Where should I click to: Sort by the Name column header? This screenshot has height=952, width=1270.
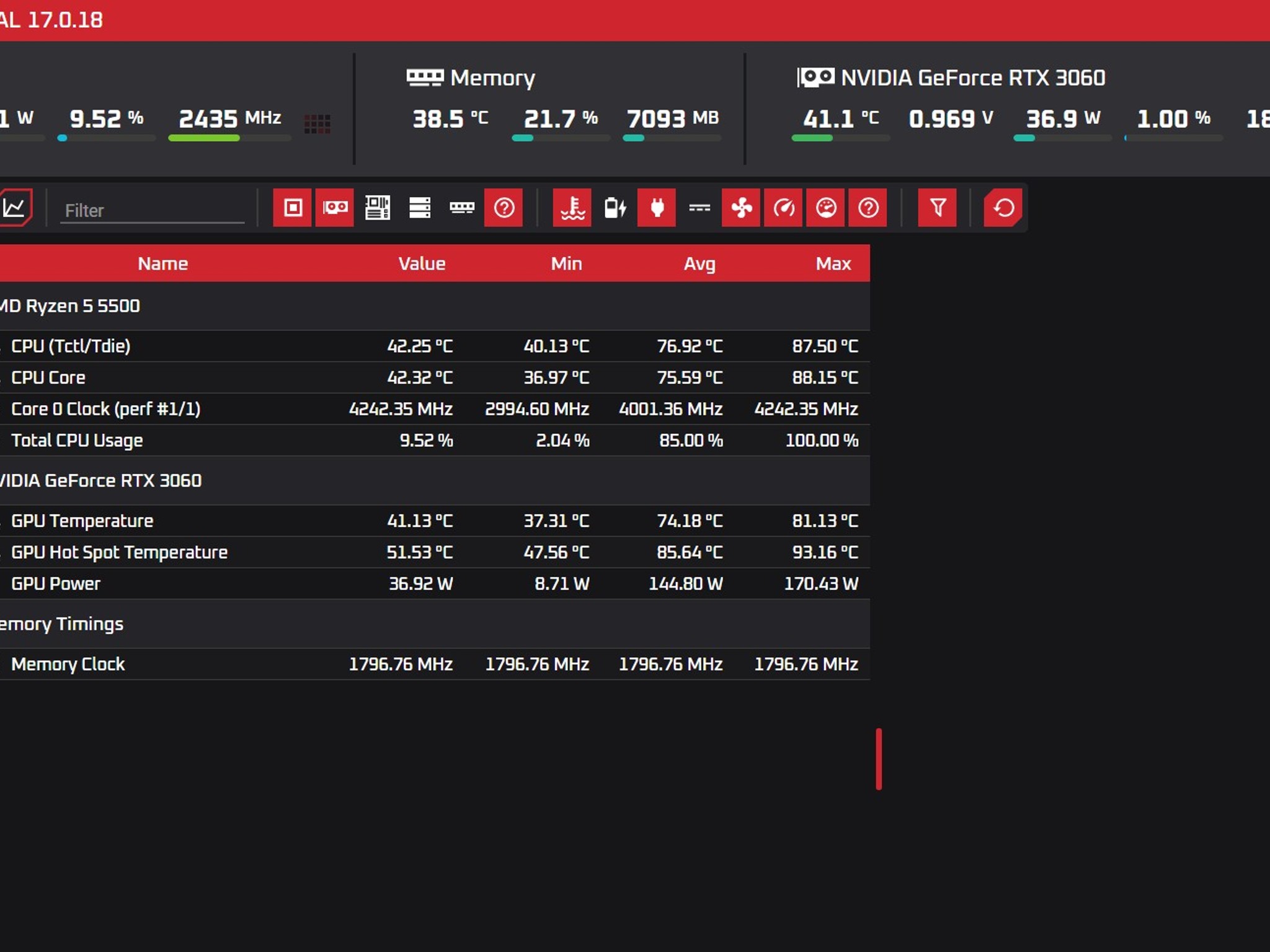point(162,263)
